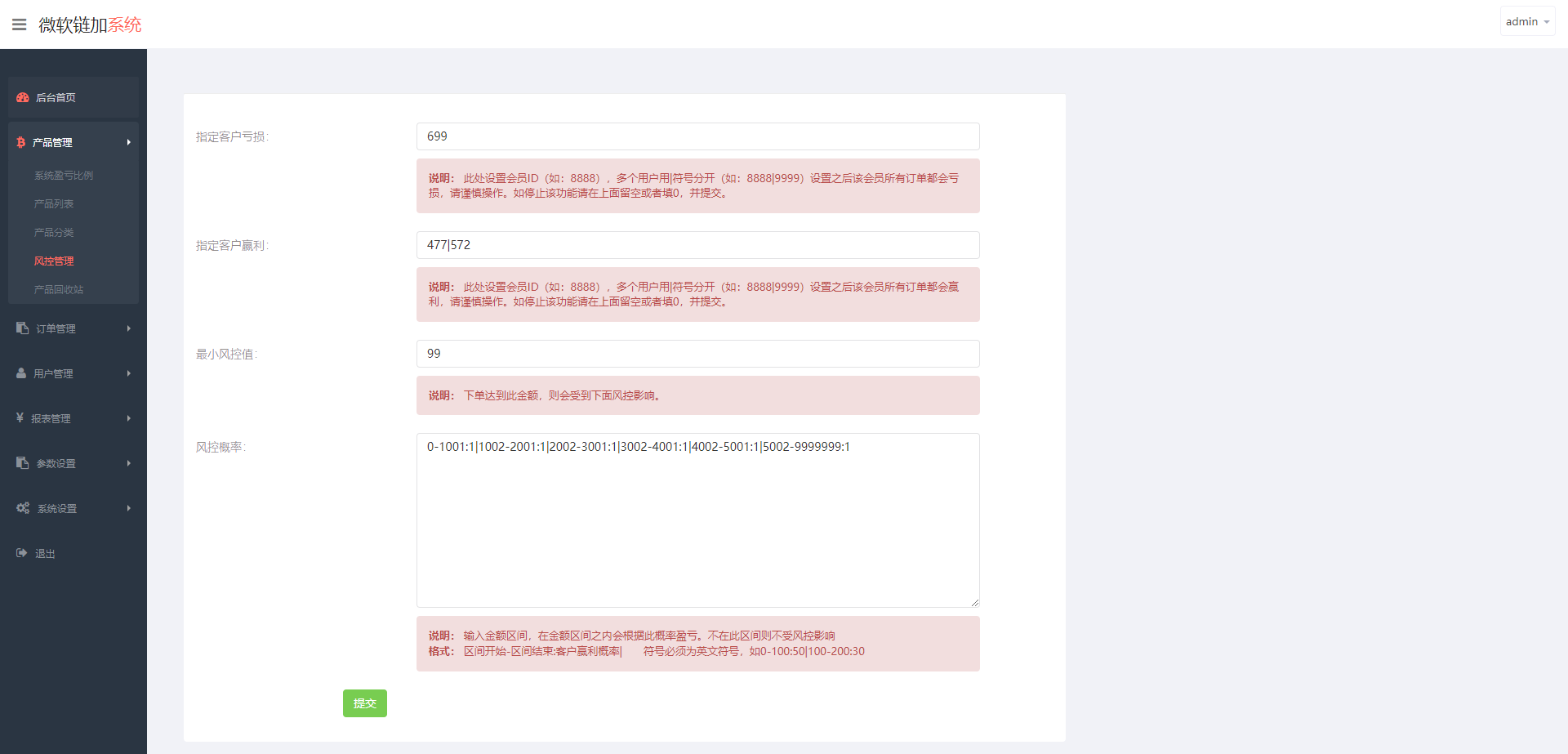Screen dimensions: 1568x754
Task: Click the 输入金额区间 explanation line
Action: (x=632, y=636)
